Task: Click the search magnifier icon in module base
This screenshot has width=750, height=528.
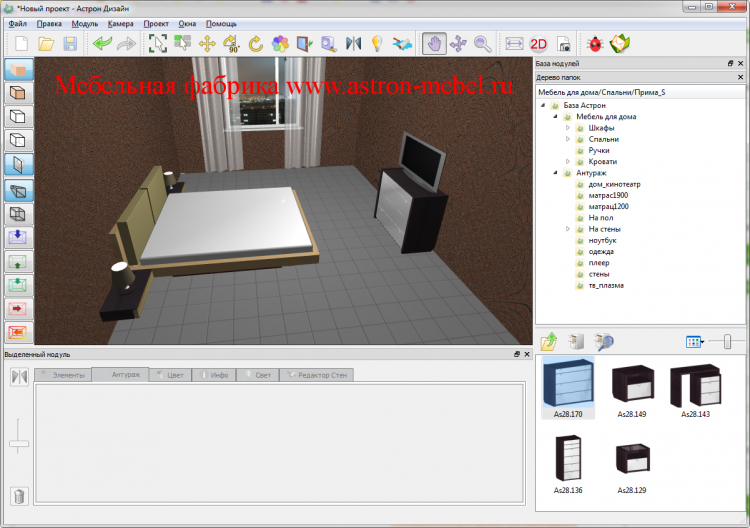Action: coord(604,341)
